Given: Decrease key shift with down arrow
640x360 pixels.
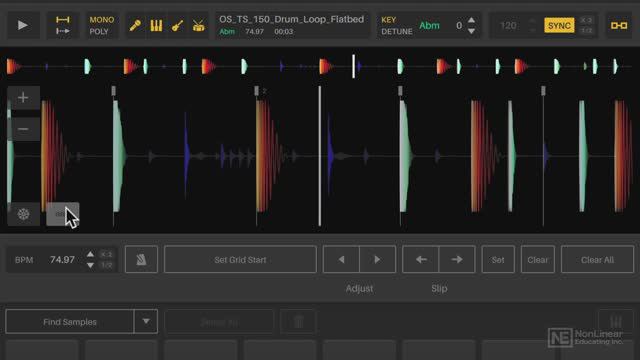Looking at the screenshot, I should pos(471,31).
